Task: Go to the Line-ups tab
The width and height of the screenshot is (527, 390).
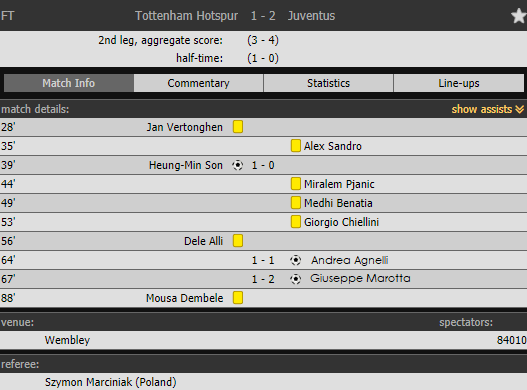Action: coord(459,83)
